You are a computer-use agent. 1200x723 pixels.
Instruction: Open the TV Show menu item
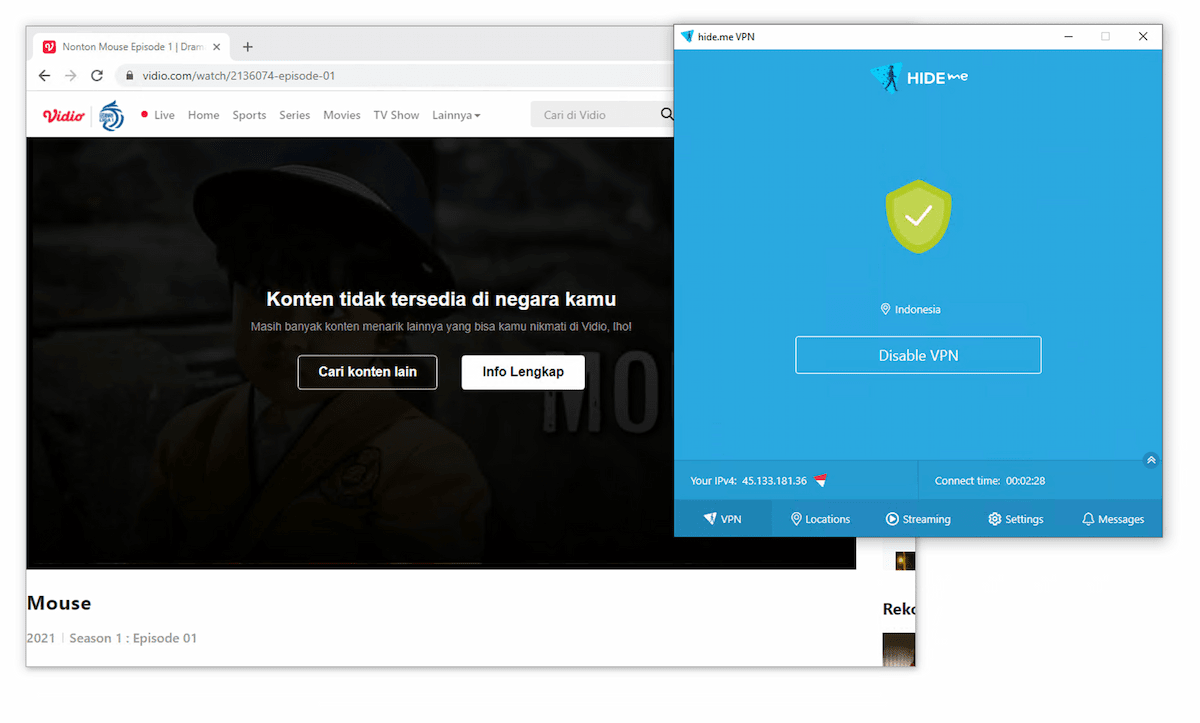click(396, 115)
